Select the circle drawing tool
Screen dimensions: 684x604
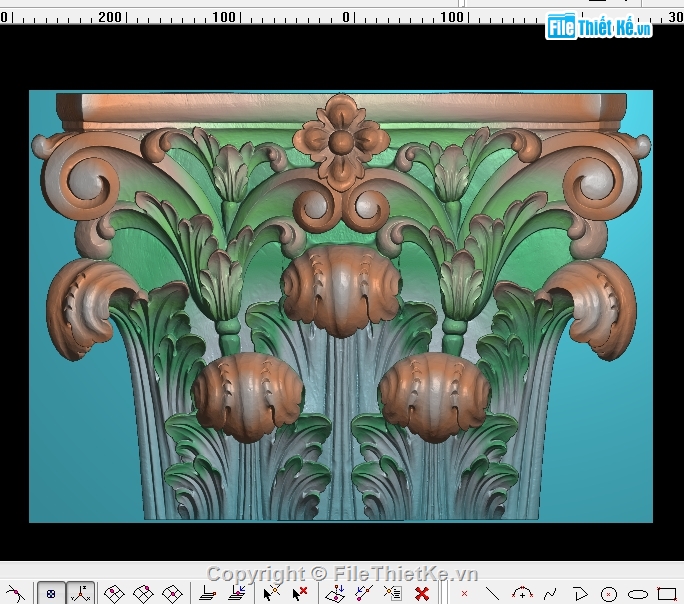[609, 594]
